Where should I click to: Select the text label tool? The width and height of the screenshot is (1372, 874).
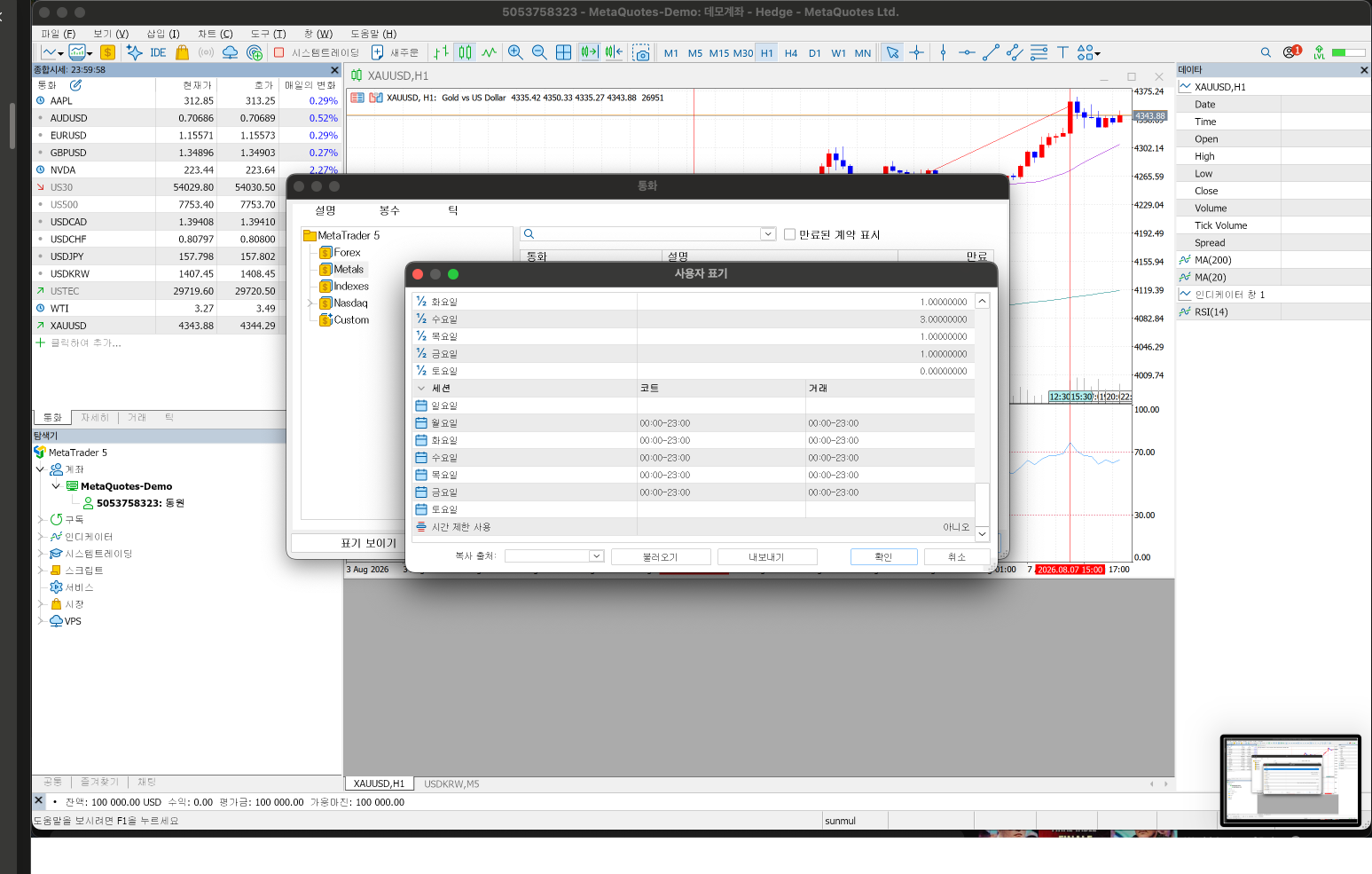[1062, 52]
